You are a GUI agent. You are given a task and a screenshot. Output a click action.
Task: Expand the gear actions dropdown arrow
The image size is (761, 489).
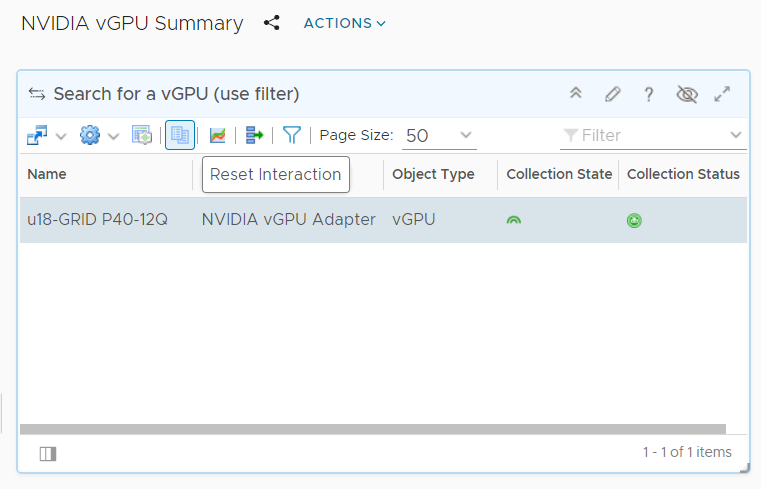[113, 136]
